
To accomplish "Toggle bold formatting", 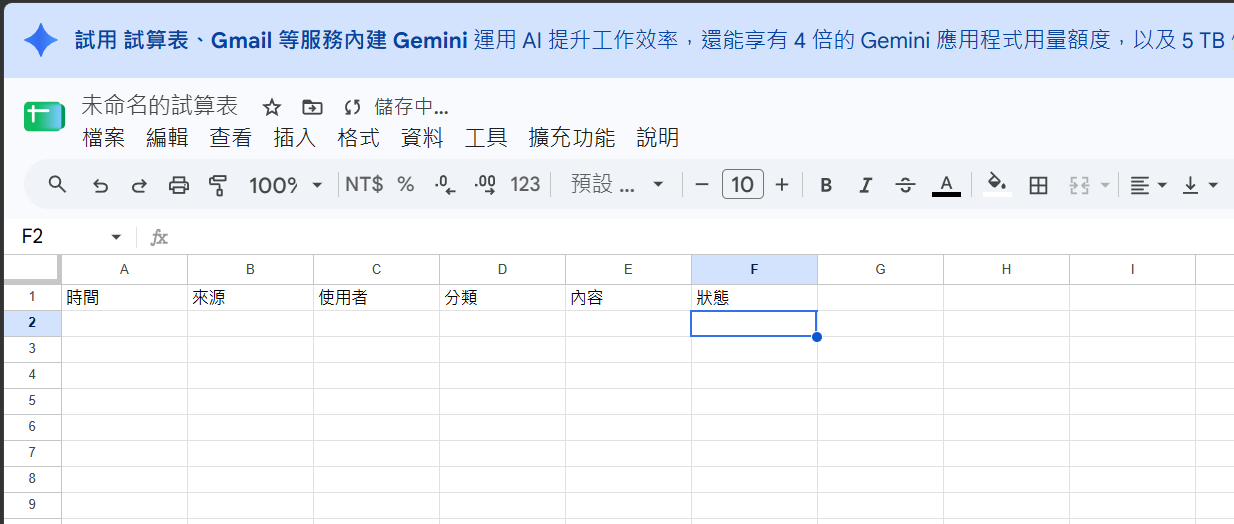I will tap(826, 185).
